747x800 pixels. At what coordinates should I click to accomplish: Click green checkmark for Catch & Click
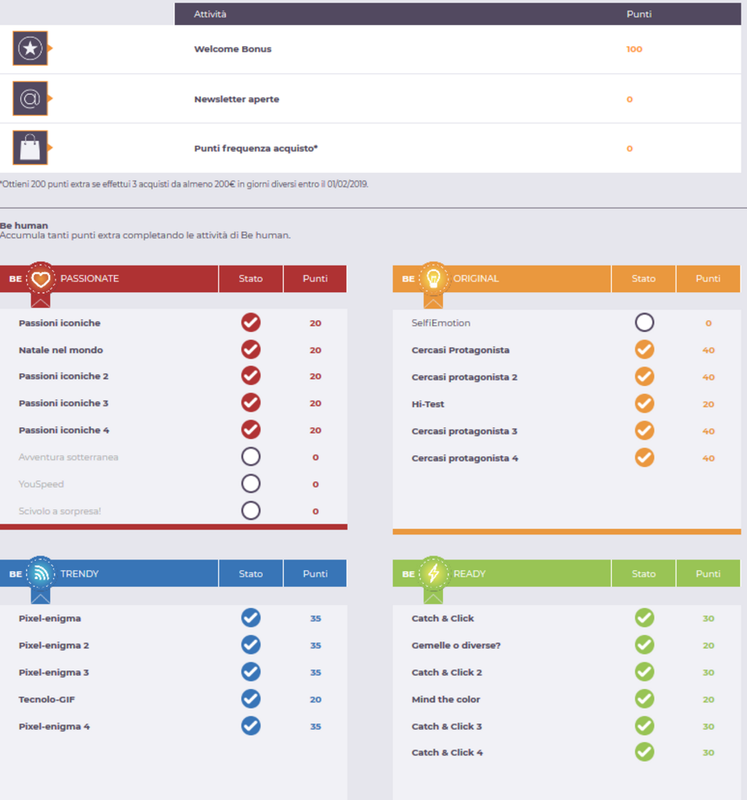pos(644,618)
